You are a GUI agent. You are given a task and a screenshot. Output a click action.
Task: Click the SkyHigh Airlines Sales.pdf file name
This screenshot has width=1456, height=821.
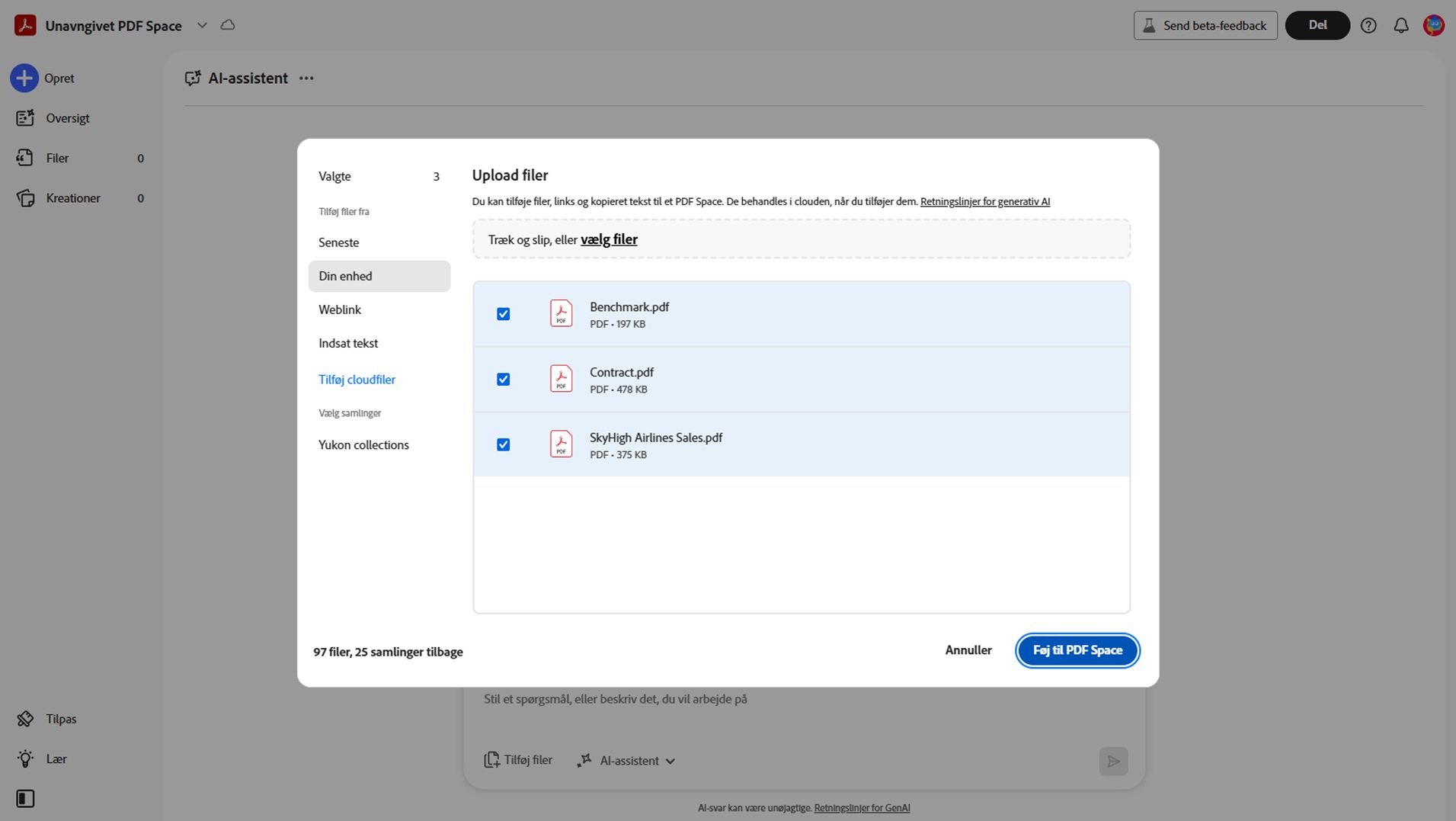click(x=656, y=438)
